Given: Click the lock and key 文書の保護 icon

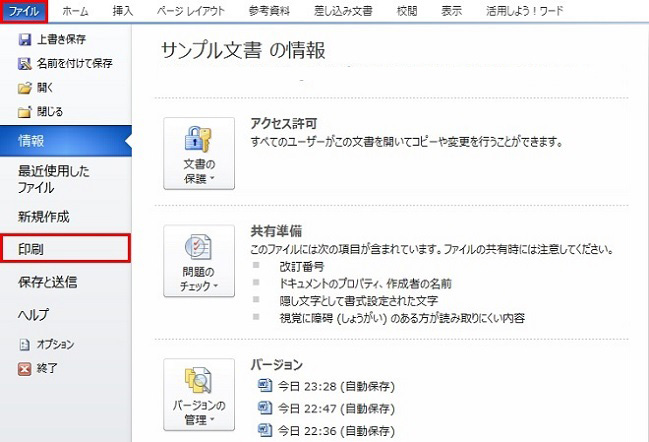Looking at the screenshot, I should point(199,139).
